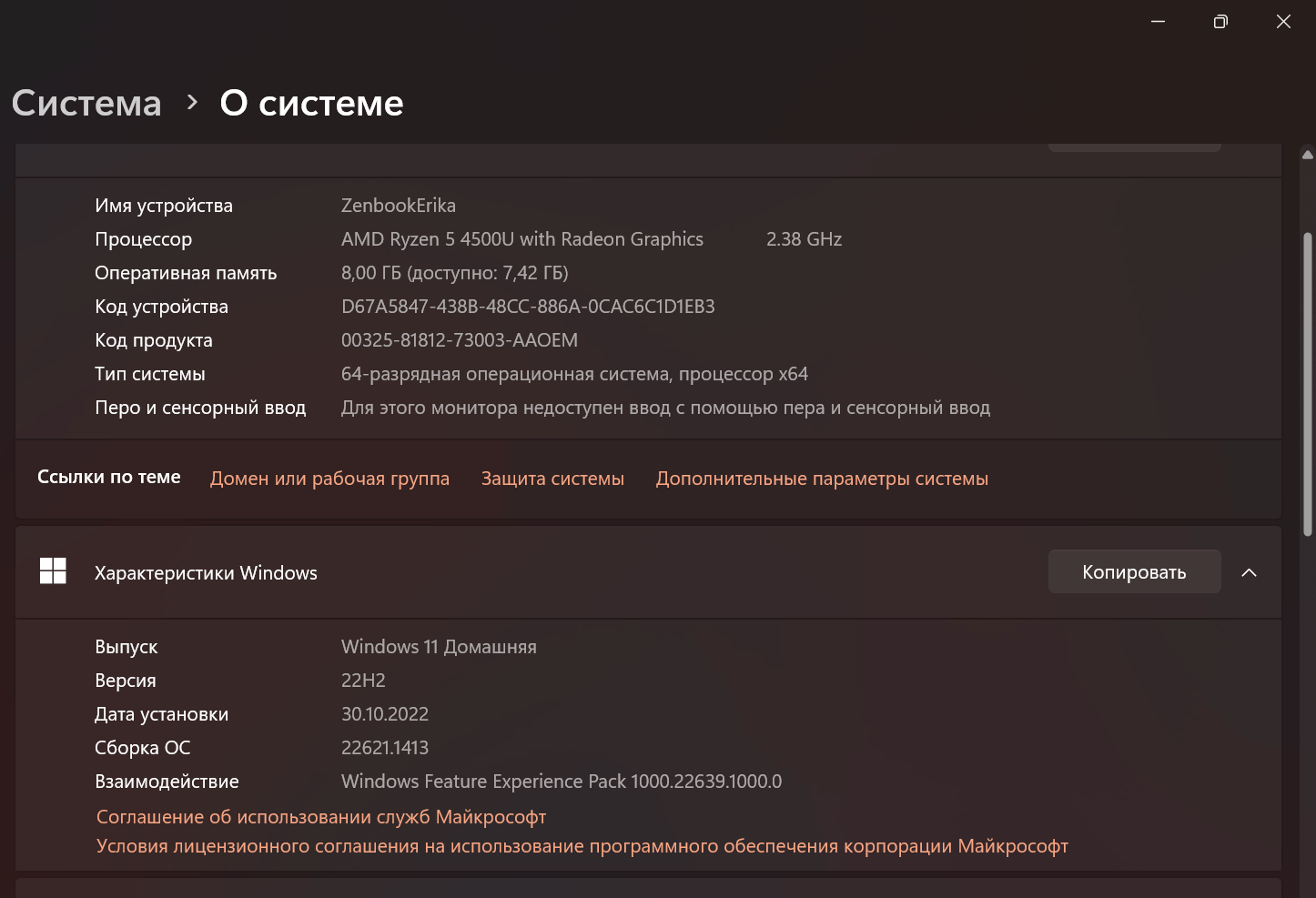
Task: Open the Условия лицензионного соглашения link
Action: [582, 846]
